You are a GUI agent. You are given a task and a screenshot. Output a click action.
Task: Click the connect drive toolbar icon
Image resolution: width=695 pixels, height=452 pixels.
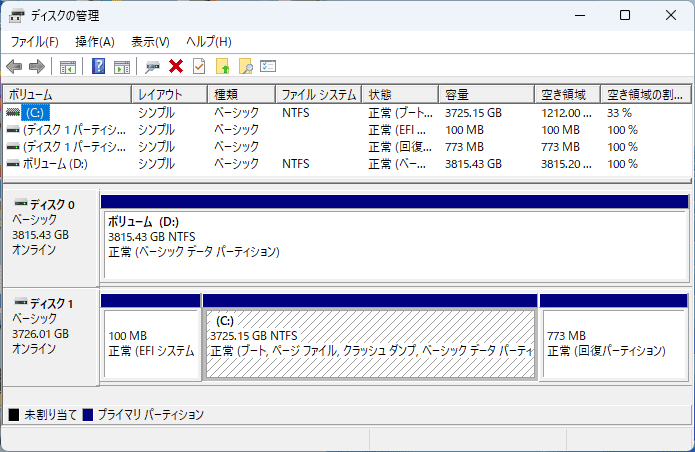[152, 67]
